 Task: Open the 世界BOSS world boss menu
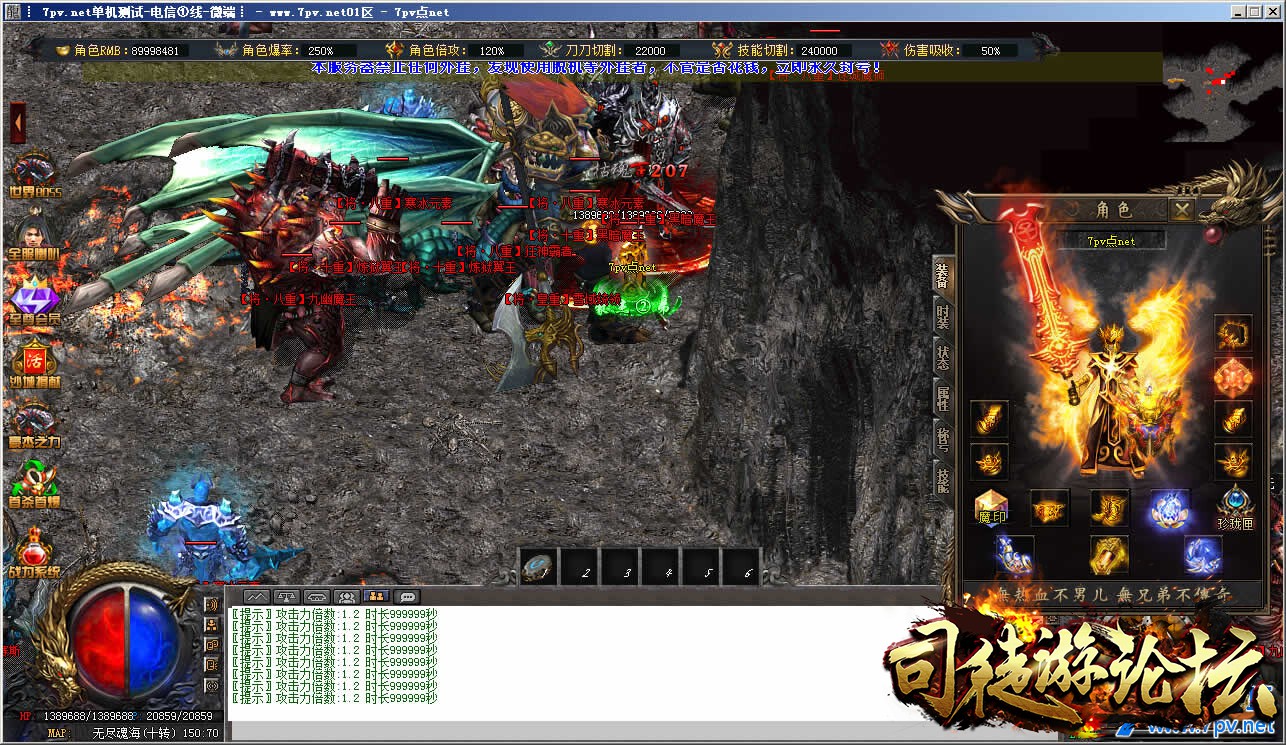(x=34, y=176)
